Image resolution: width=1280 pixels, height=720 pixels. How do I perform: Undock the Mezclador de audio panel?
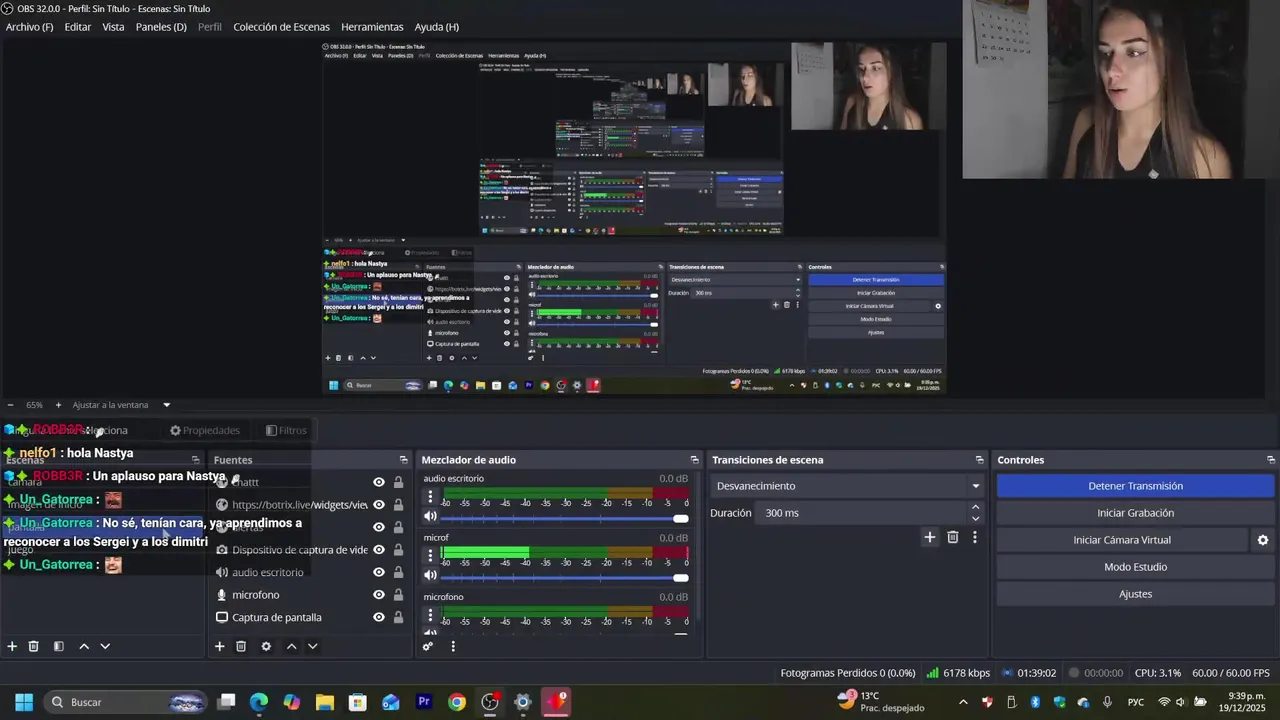694,460
